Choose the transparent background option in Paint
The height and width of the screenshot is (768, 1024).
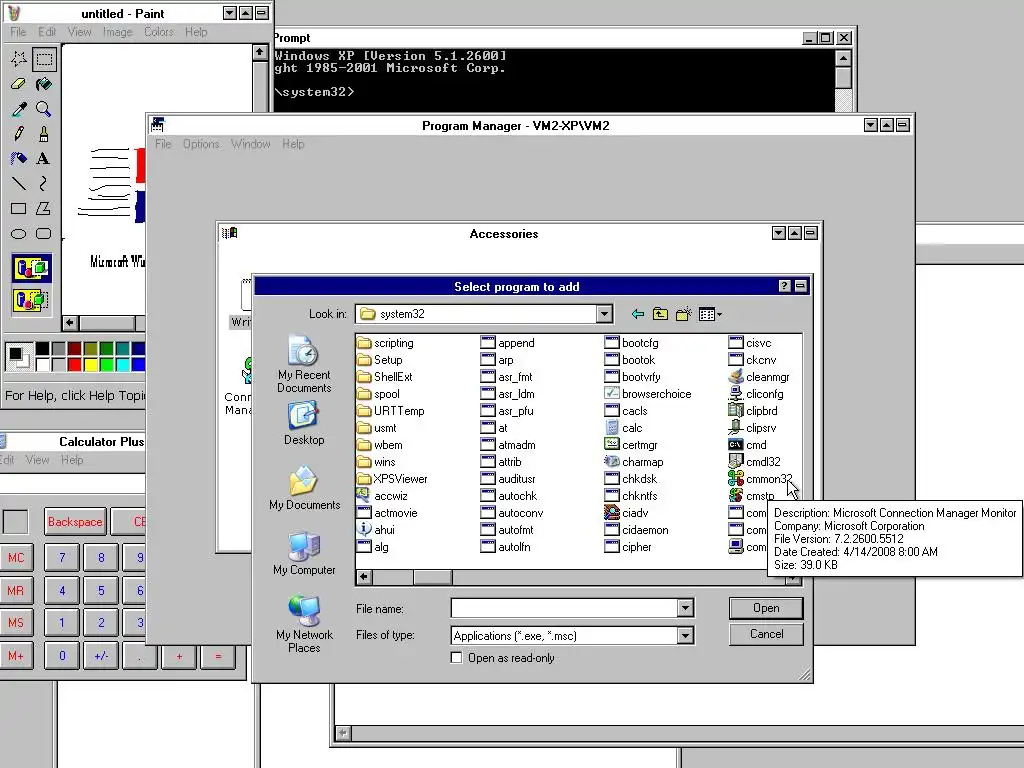[x=31, y=300]
